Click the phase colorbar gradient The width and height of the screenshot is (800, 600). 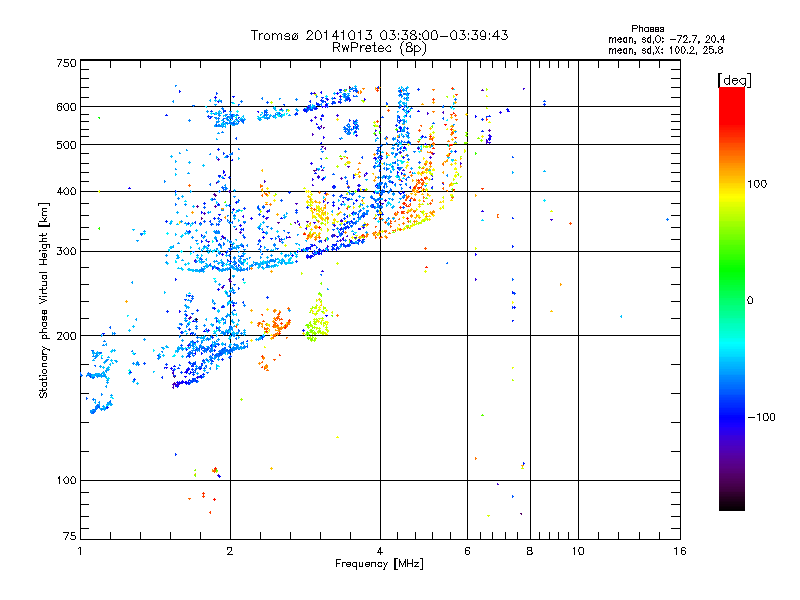click(x=732, y=299)
